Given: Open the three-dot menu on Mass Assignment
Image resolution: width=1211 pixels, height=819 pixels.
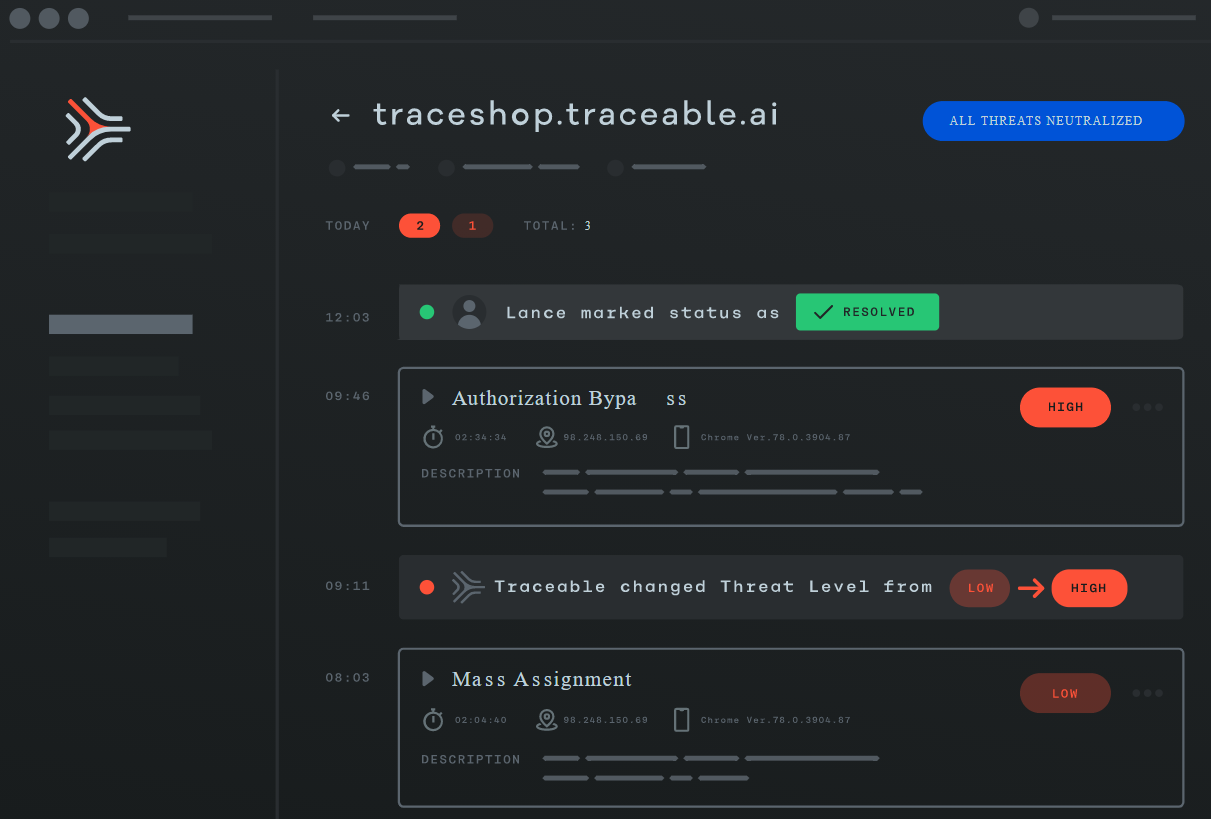Looking at the screenshot, I should pyautogui.click(x=1148, y=693).
